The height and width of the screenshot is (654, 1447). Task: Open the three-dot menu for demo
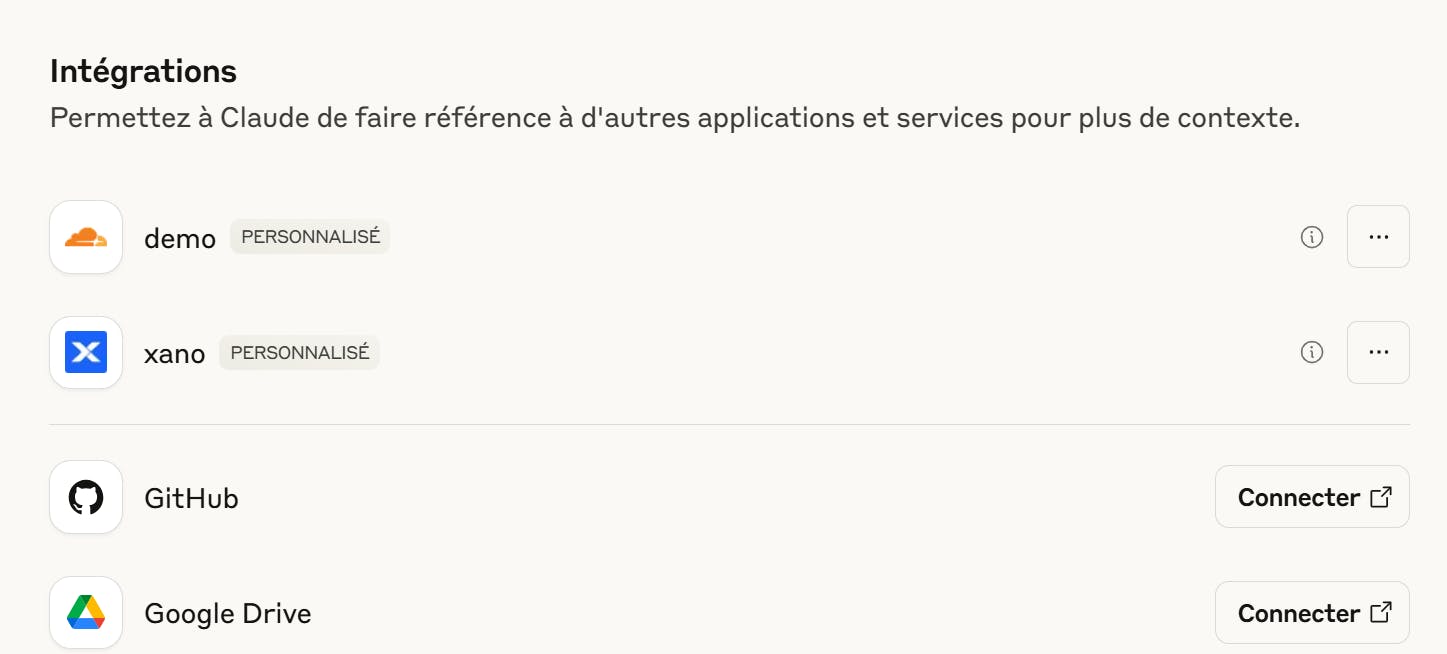coord(1378,237)
